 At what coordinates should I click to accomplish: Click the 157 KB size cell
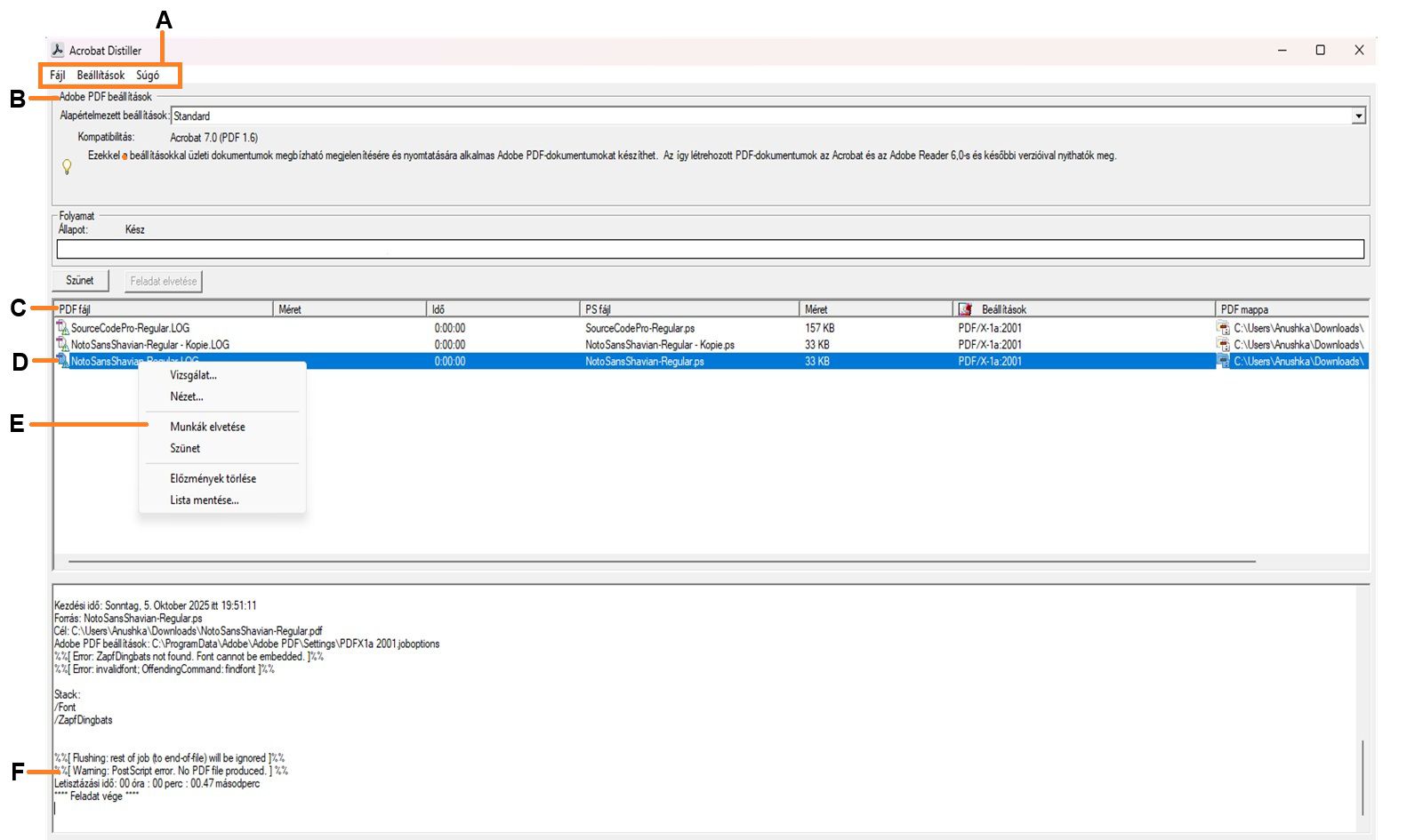(x=819, y=328)
